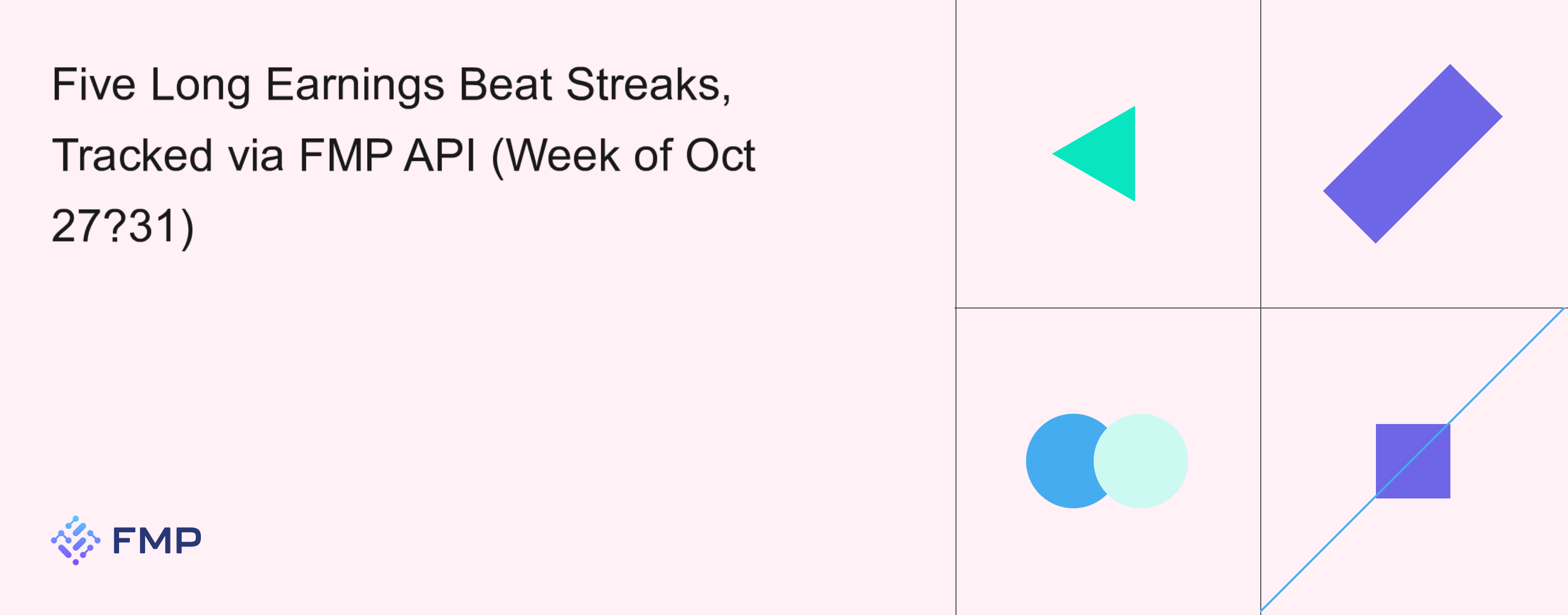Select the green triangle shape
1568x615 pixels.
click(x=1105, y=154)
